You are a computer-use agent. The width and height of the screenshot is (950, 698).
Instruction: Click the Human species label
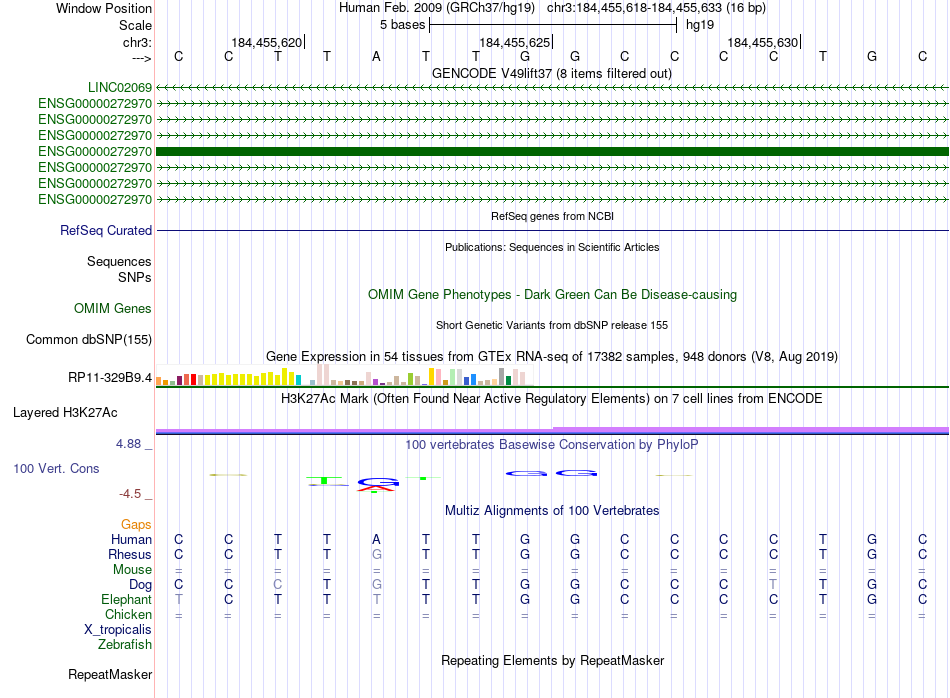[x=131, y=539]
